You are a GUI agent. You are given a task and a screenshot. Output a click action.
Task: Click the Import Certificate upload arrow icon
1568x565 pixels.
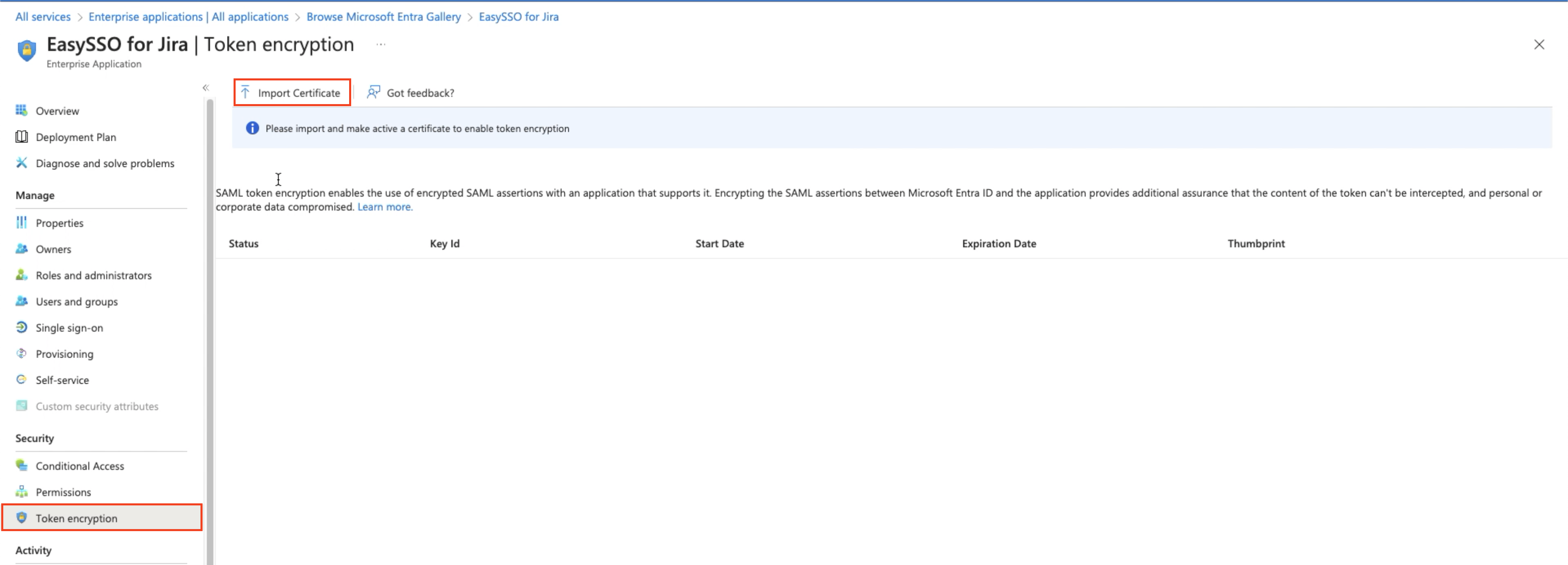(245, 92)
